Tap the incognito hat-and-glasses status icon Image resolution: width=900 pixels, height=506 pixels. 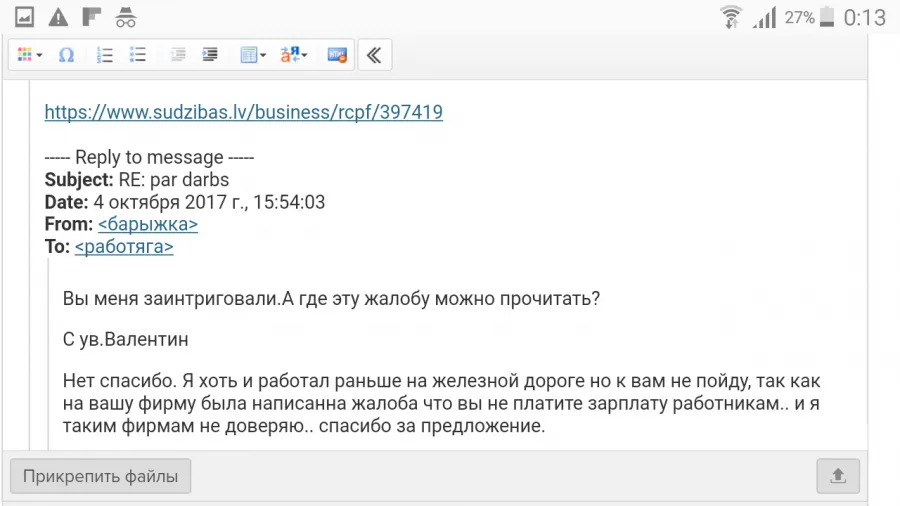pyautogui.click(x=125, y=17)
